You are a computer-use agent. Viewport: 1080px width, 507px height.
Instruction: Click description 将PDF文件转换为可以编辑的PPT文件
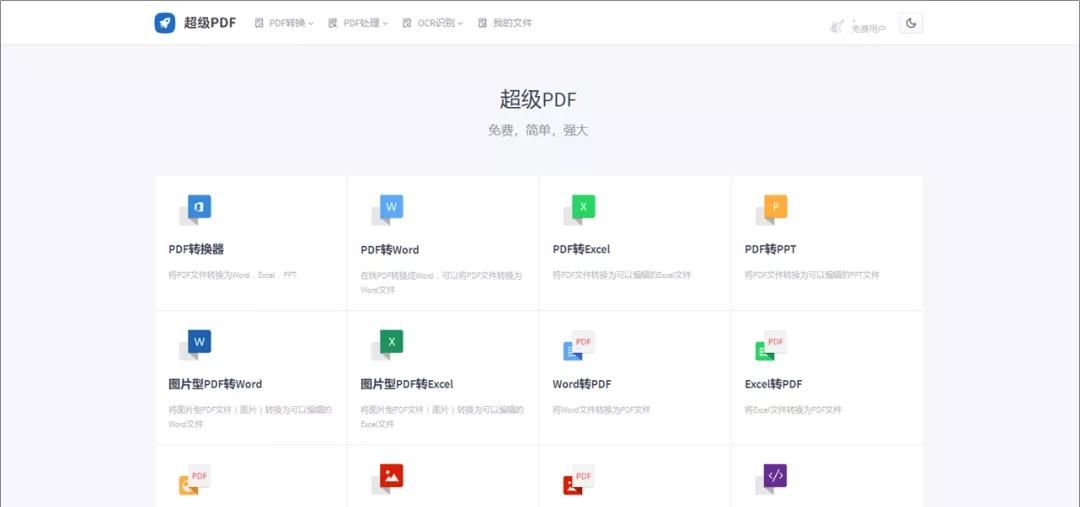coord(812,275)
